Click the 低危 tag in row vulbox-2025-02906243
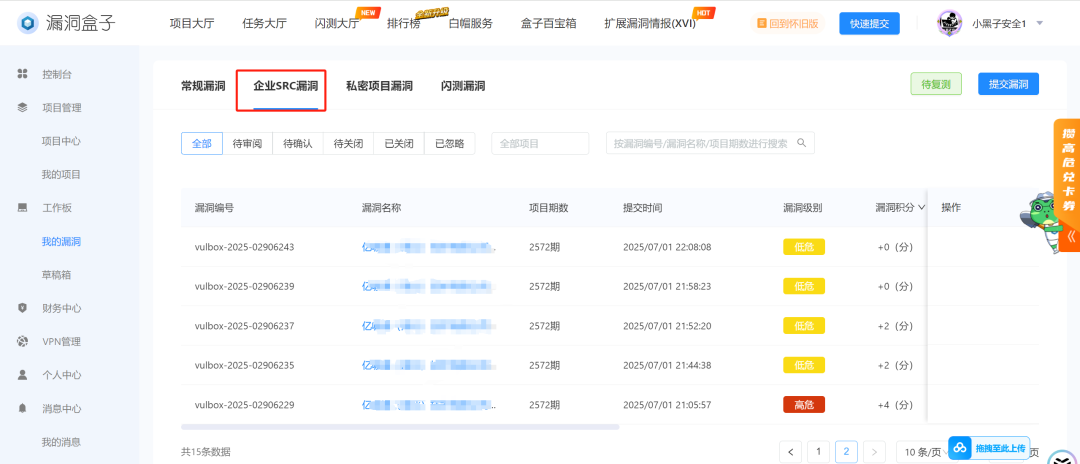1080x464 pixels. (x=804, y=246)
